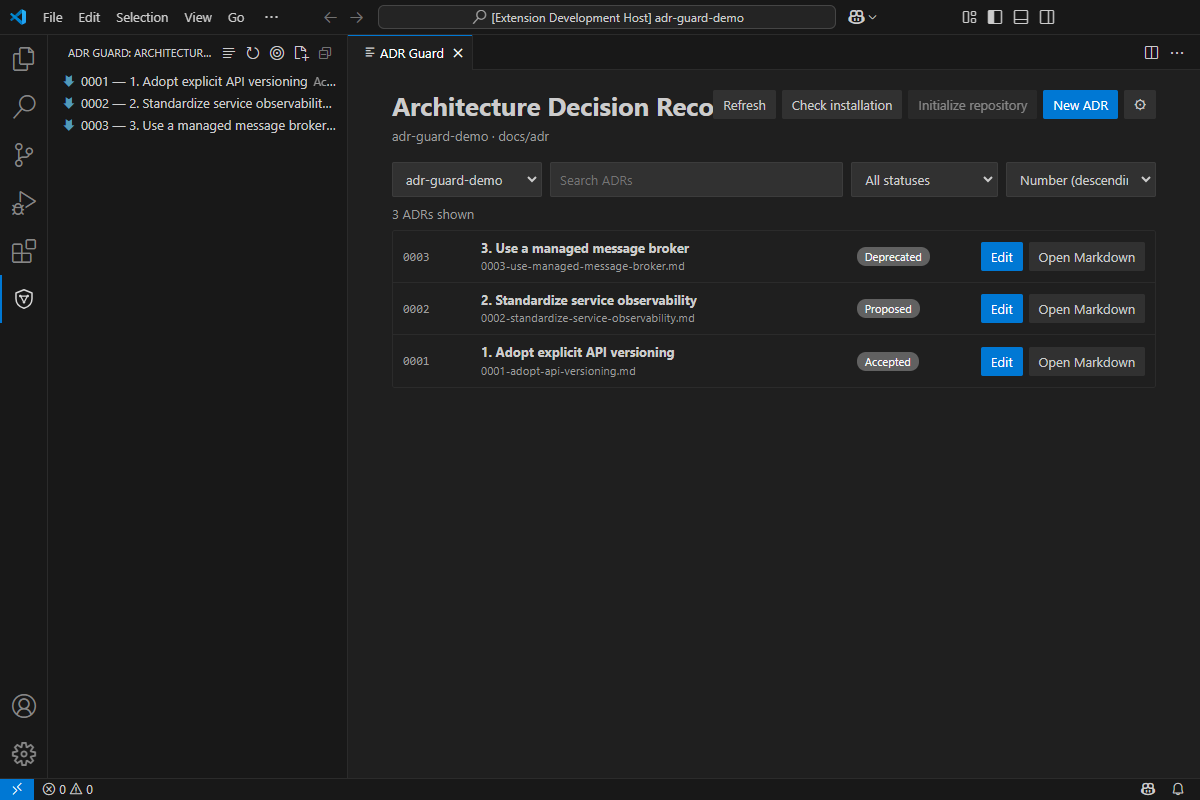
Task: Open the Manage gear in activity bar
Action: 24,754
